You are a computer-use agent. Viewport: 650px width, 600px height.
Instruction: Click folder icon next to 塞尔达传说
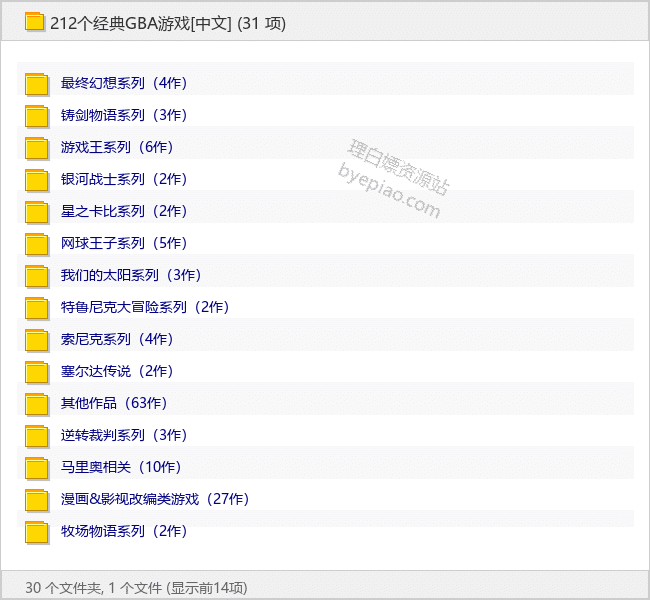pyautogui.click(x=36, y=372)
